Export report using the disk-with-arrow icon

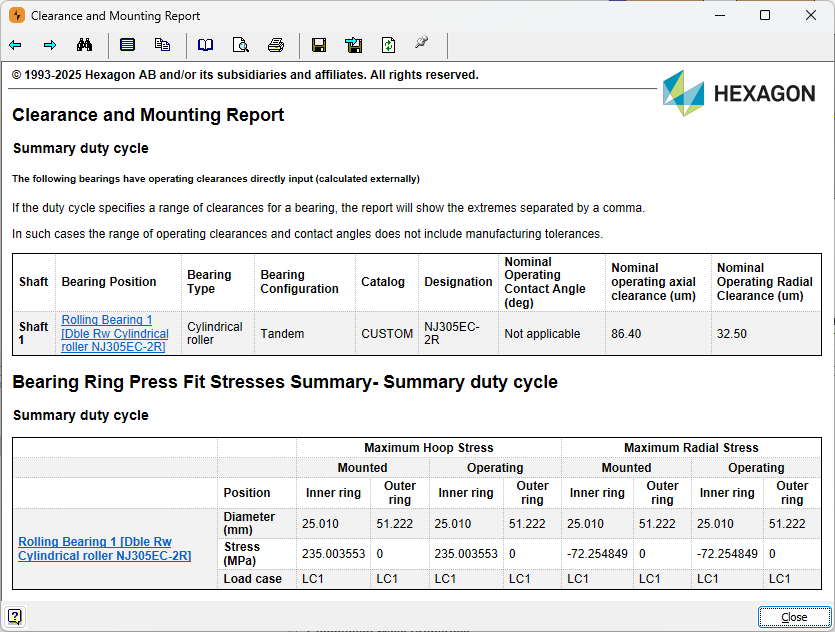[x=354, y=45]
